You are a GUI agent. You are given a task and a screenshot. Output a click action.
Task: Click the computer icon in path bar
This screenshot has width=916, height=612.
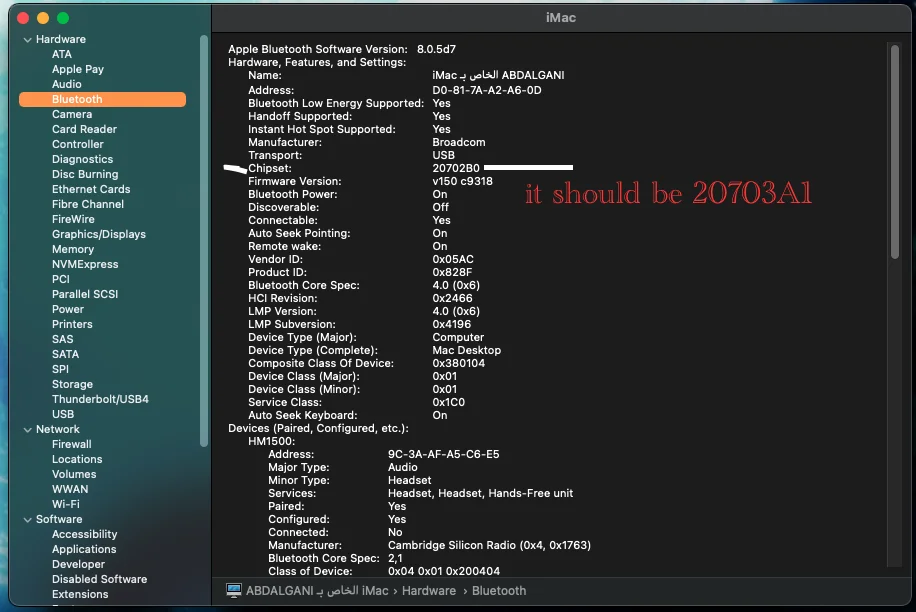tap(234, 590)
